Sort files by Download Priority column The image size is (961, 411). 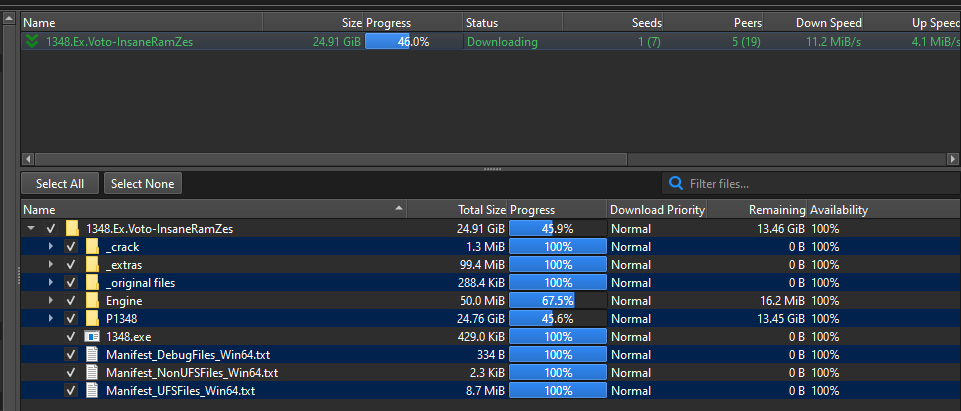[x=657, y=210]
